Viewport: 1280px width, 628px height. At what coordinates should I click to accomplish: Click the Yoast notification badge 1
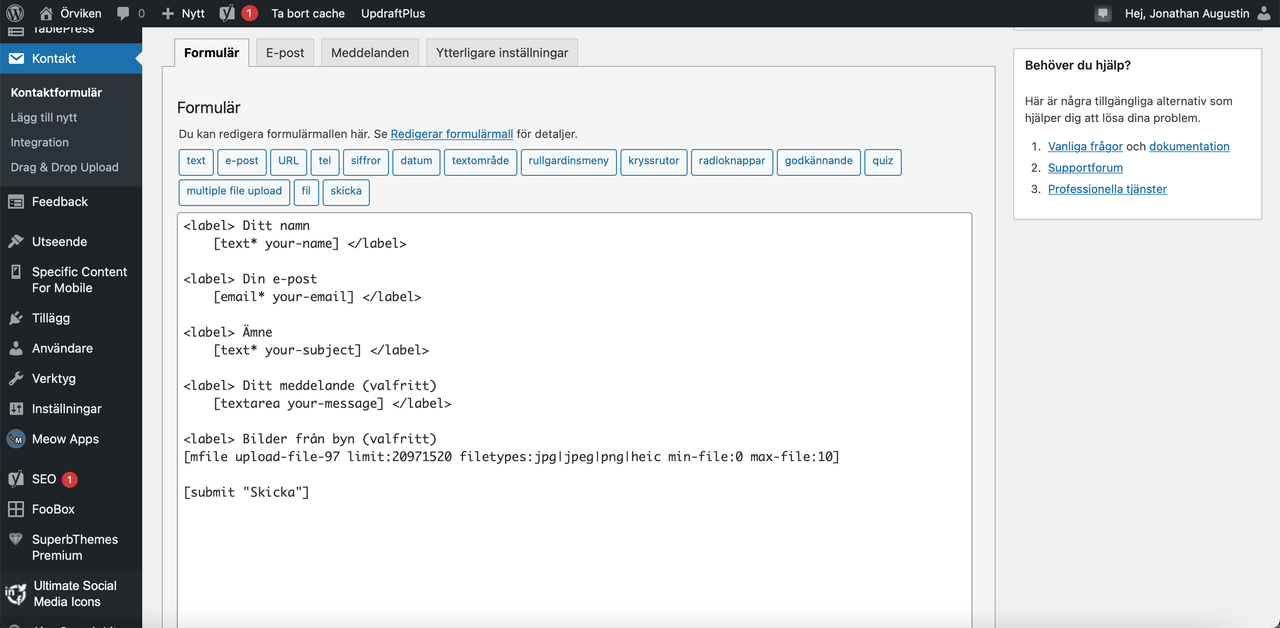coord(249,14)
